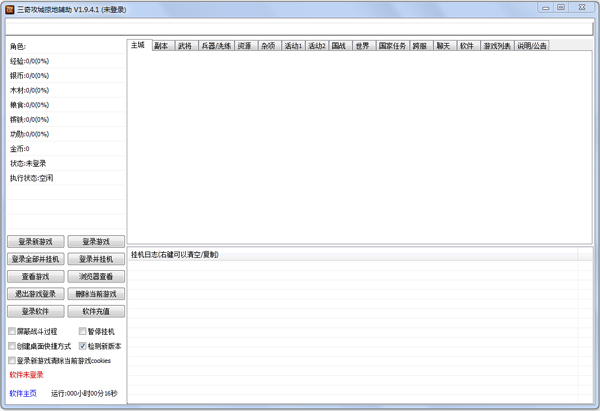Click the 浏览器查看 button
This screenshot has height=411, width=600.
point(96,277)
